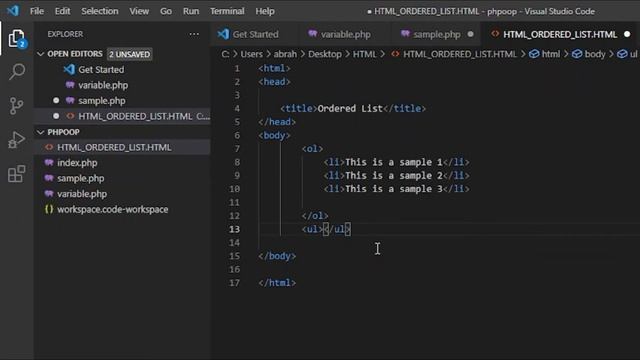Click braces icon of workspace.code-workspace
640x360 pixels.
click(x=49, y=209)
